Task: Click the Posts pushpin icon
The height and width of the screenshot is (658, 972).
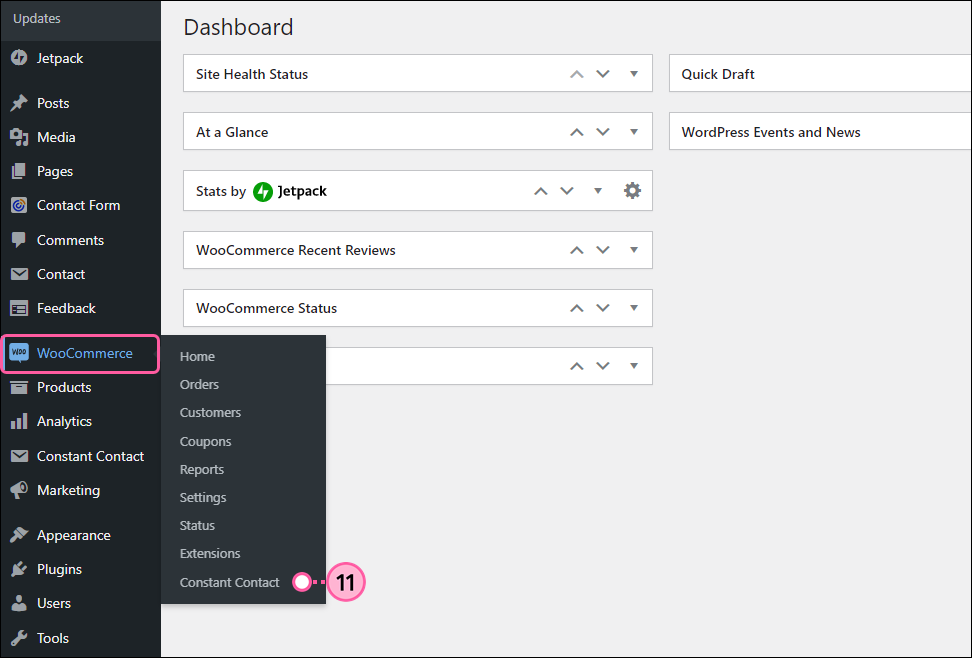Action: [19, 103]
